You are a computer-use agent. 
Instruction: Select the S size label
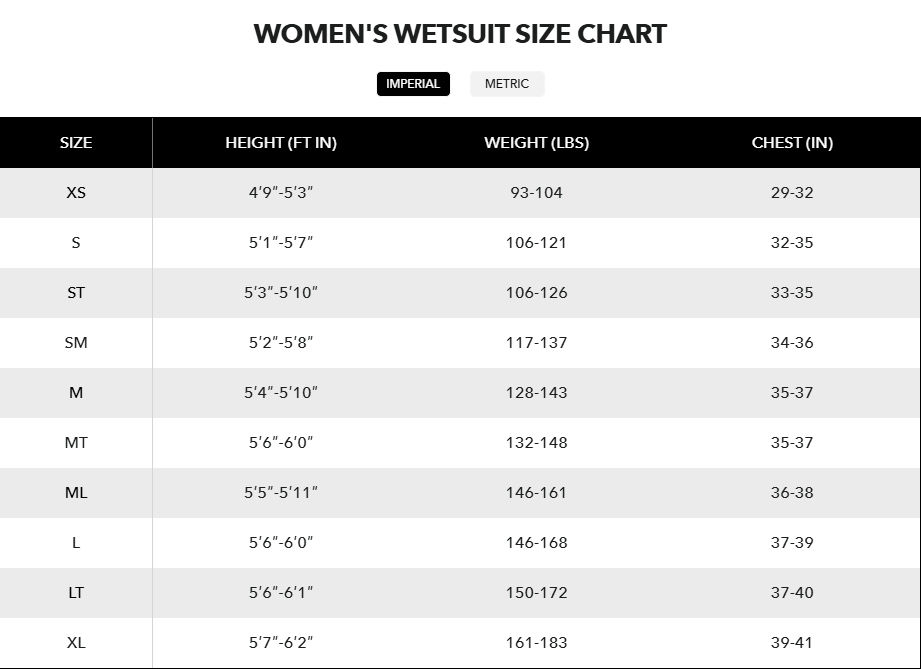pos(75,242)
